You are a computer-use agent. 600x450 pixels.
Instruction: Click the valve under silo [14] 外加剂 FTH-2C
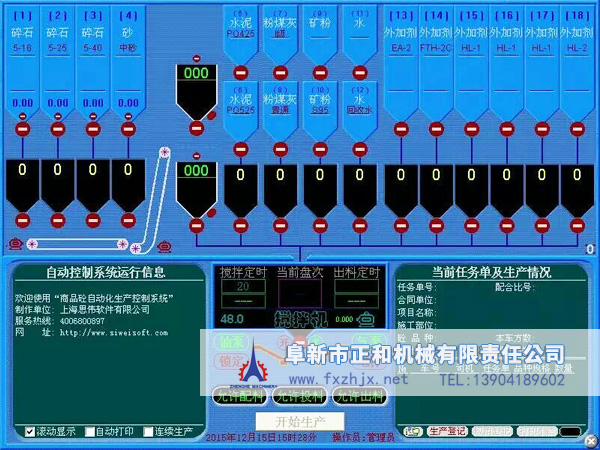(437, 130)
